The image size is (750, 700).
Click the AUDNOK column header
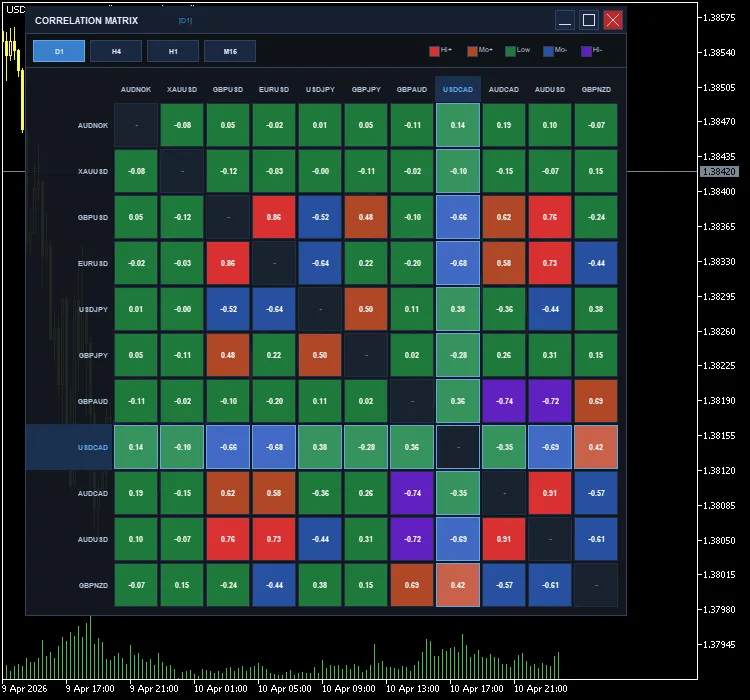tap(136, 89)
